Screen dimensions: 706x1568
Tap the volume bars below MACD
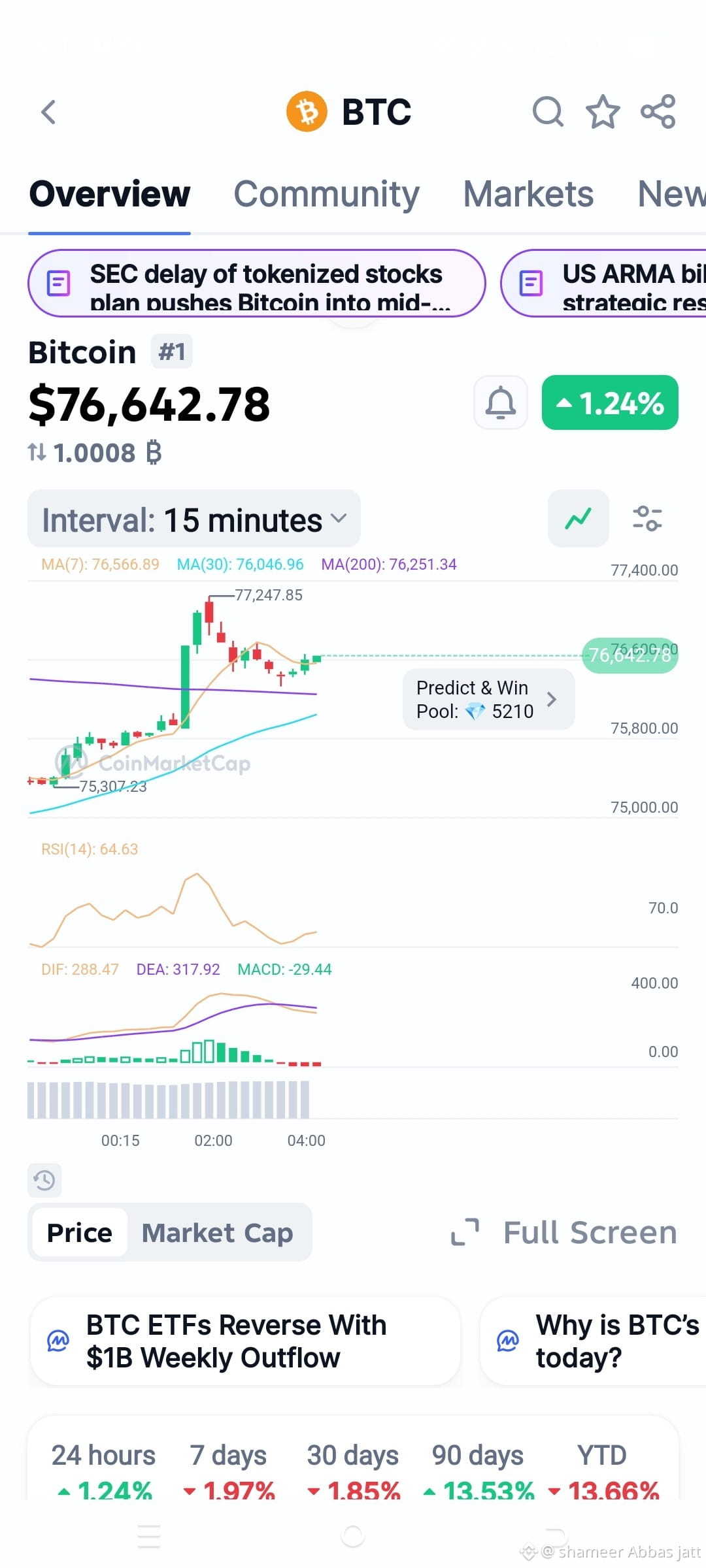tap(169, 1100)
